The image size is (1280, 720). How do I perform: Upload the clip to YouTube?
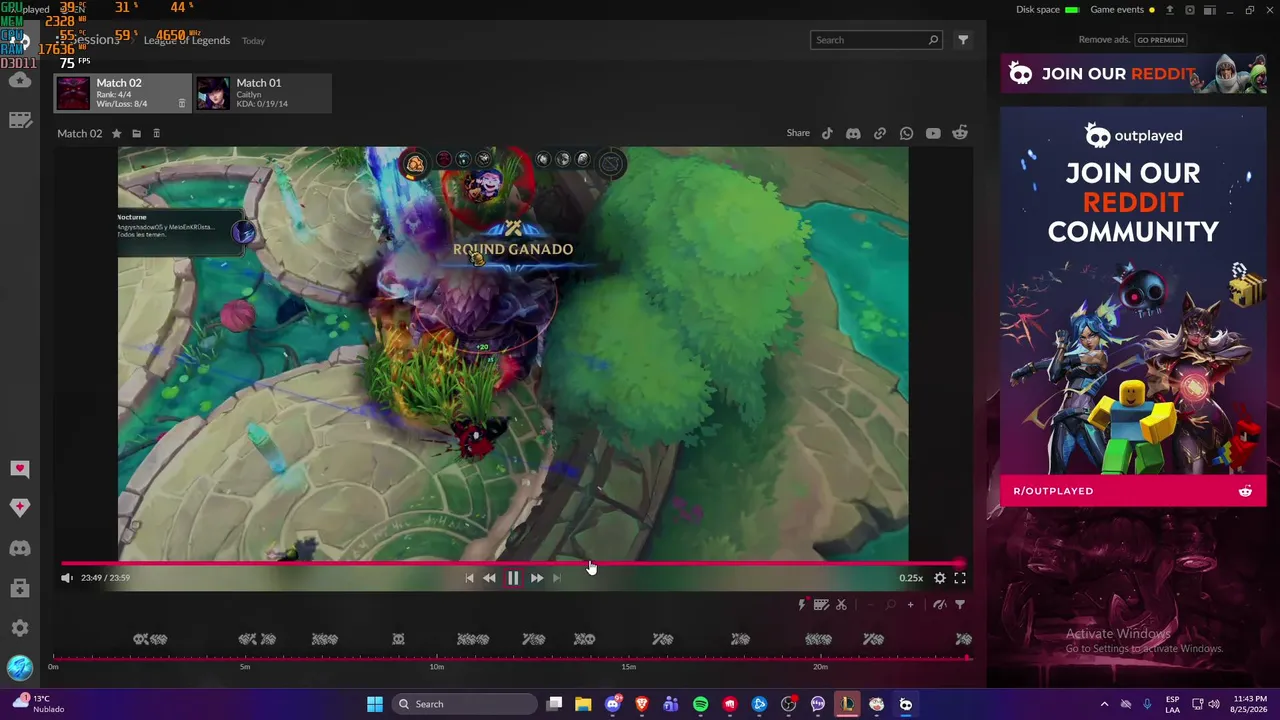(x=933, y=133)
